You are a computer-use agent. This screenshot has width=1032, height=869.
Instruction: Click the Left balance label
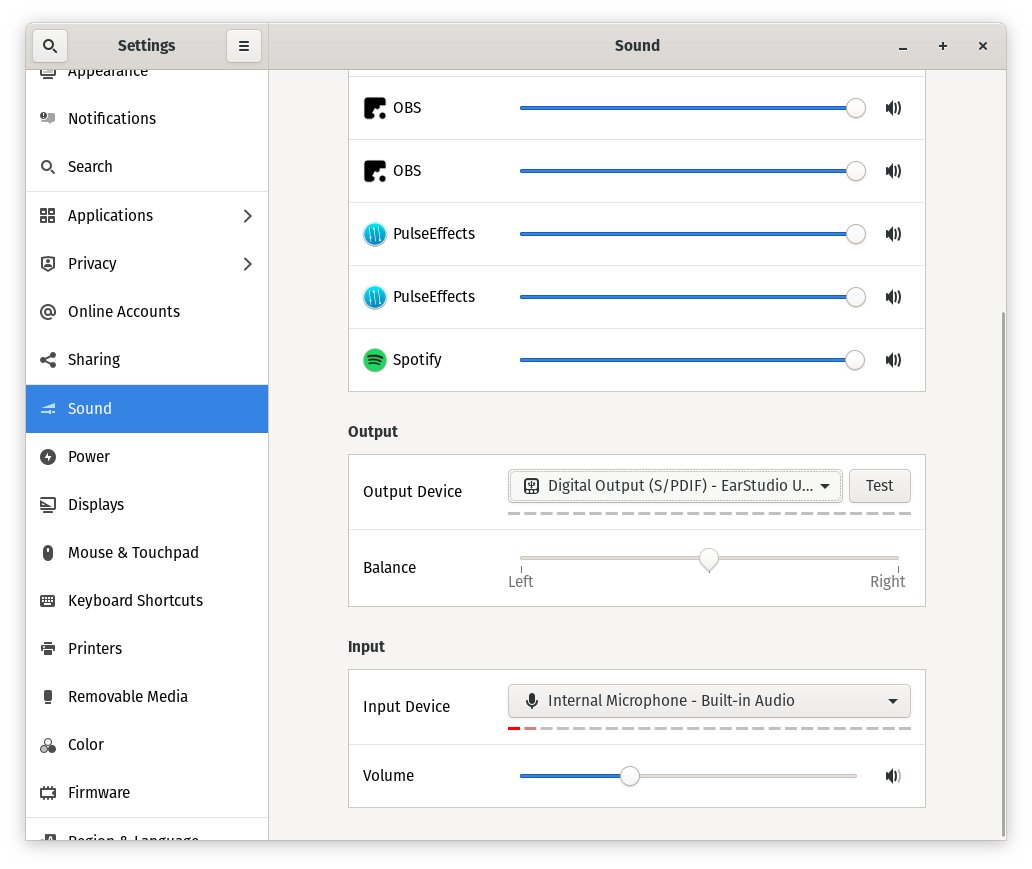click(521, 582)
